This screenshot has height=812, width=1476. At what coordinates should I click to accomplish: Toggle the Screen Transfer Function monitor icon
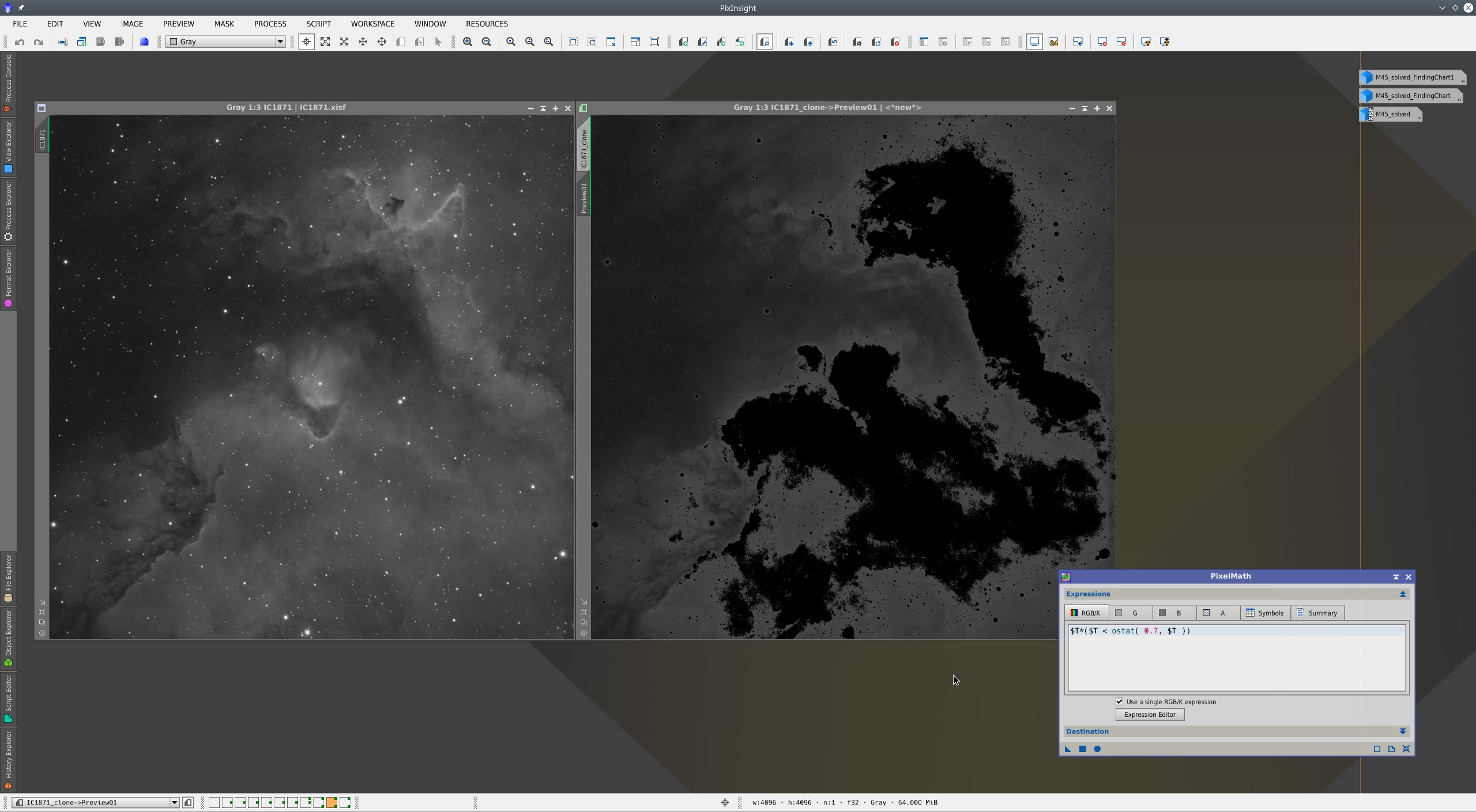1034,41
